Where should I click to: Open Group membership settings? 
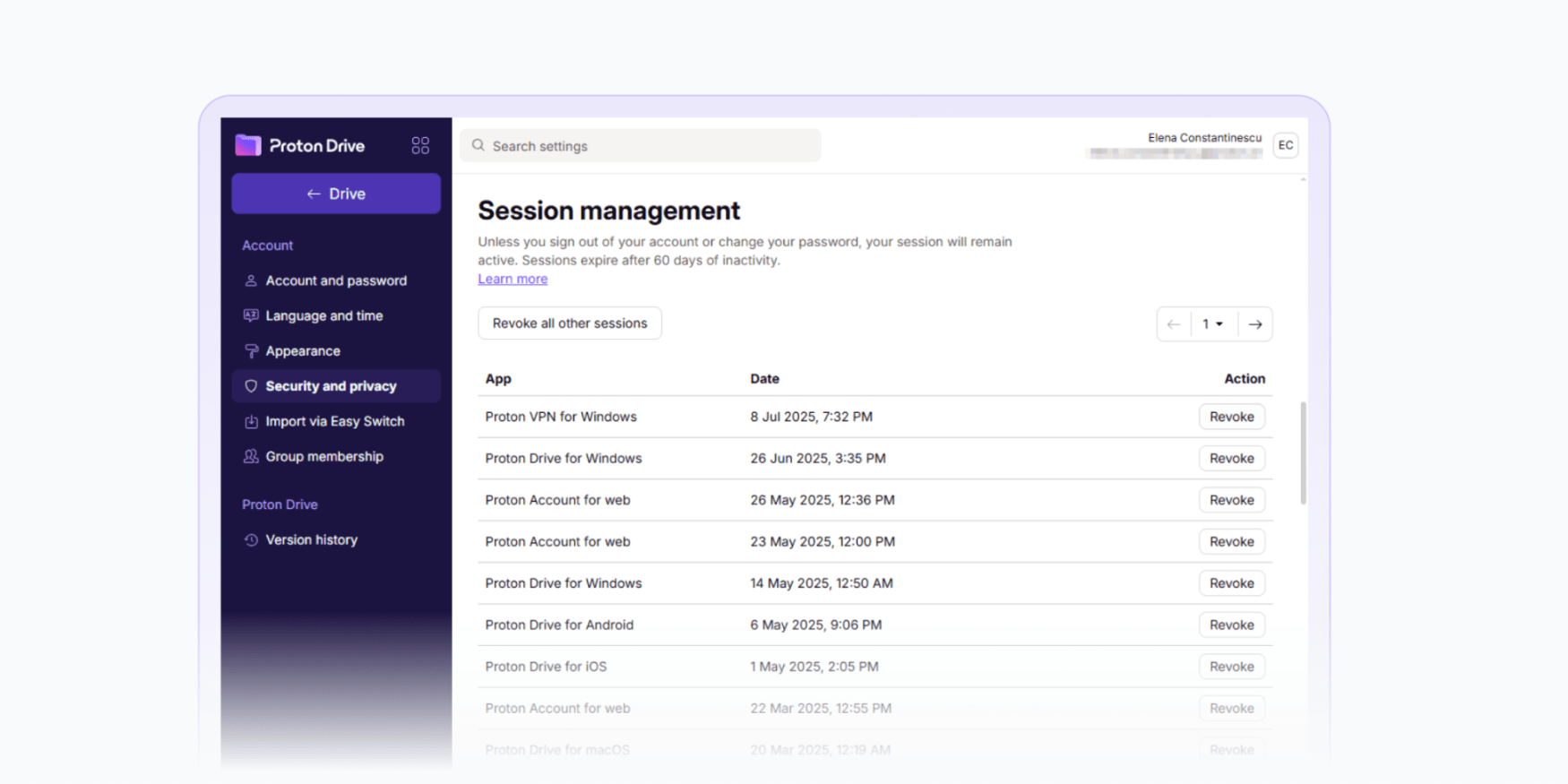[x=336, y=456]
